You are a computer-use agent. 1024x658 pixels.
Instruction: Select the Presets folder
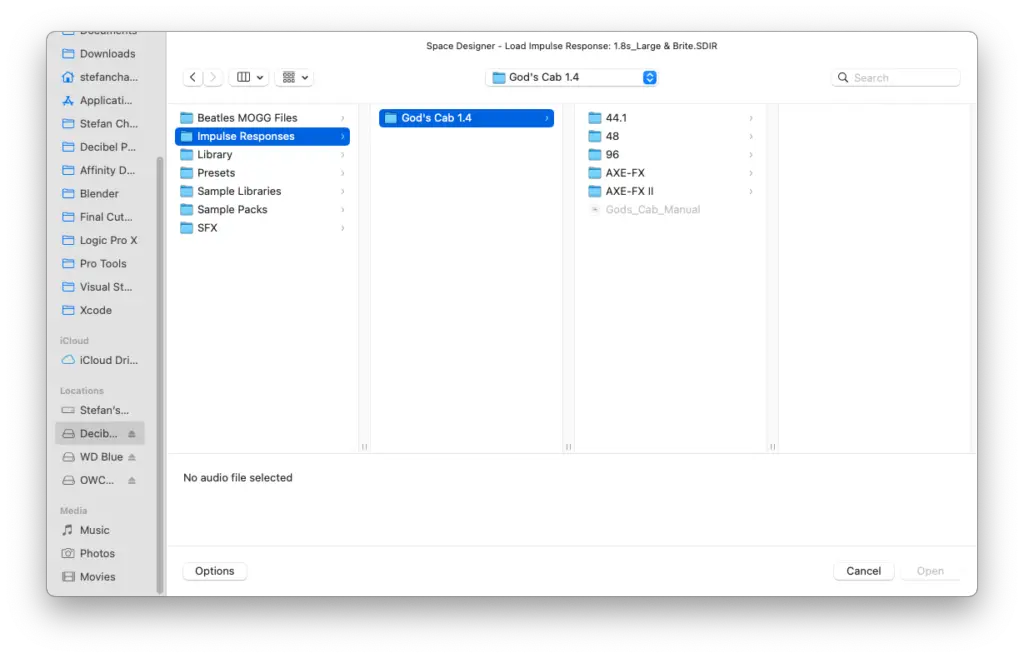click(x=263, y=173)
